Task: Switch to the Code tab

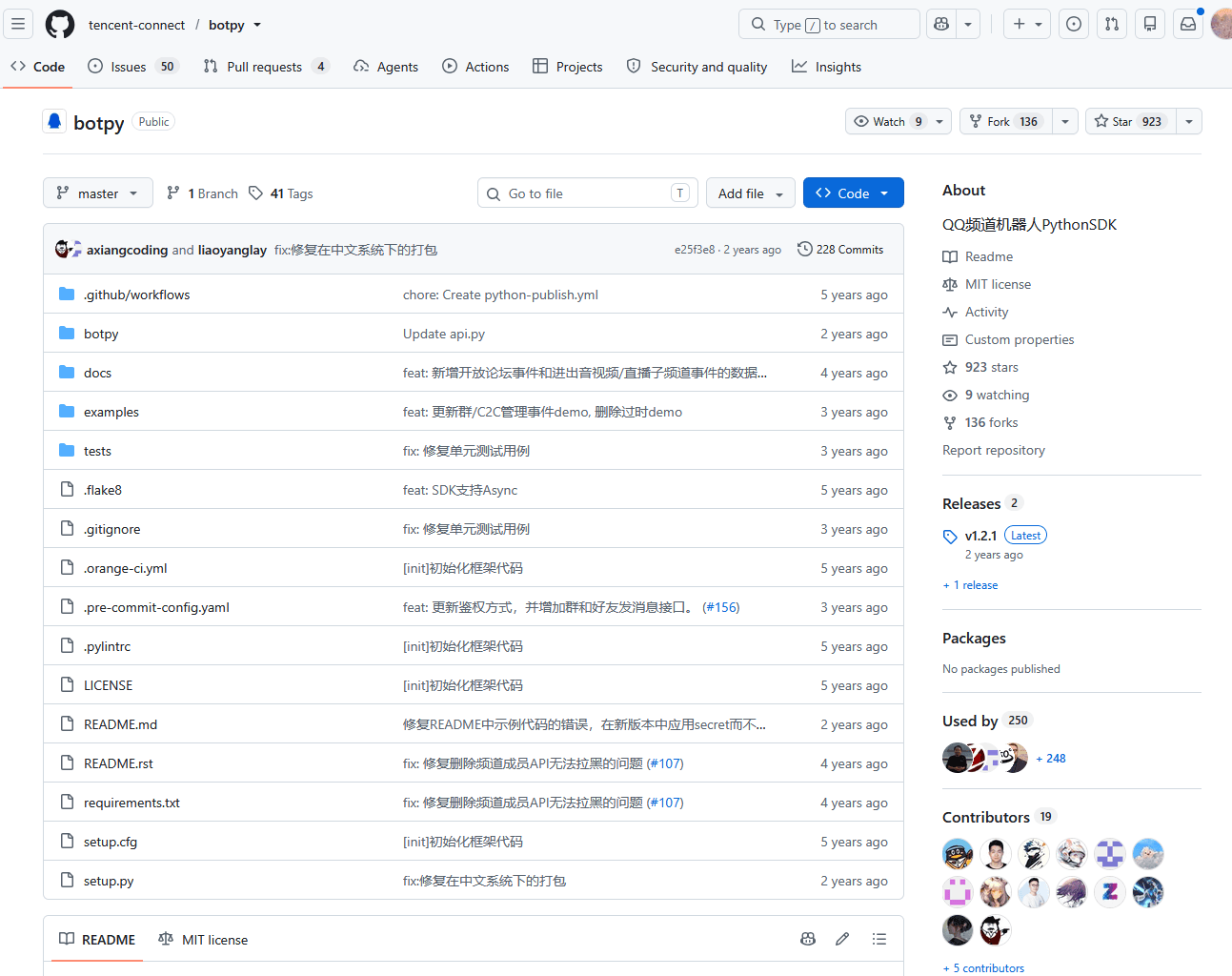Action: coord(37,67)
